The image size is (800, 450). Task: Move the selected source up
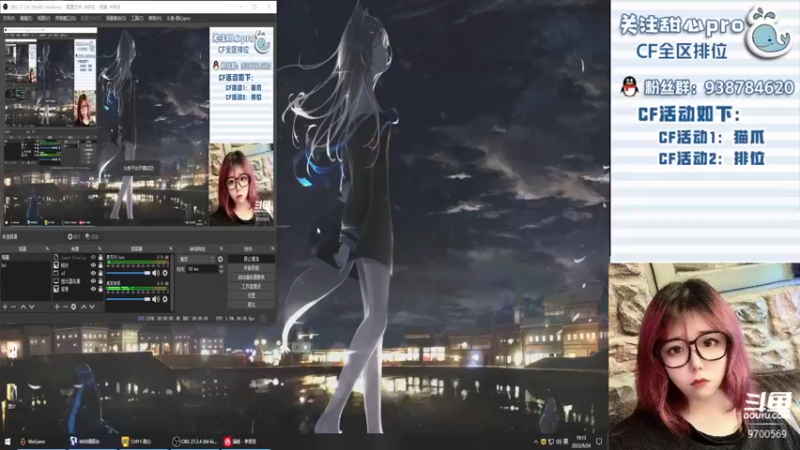point(84,307)
